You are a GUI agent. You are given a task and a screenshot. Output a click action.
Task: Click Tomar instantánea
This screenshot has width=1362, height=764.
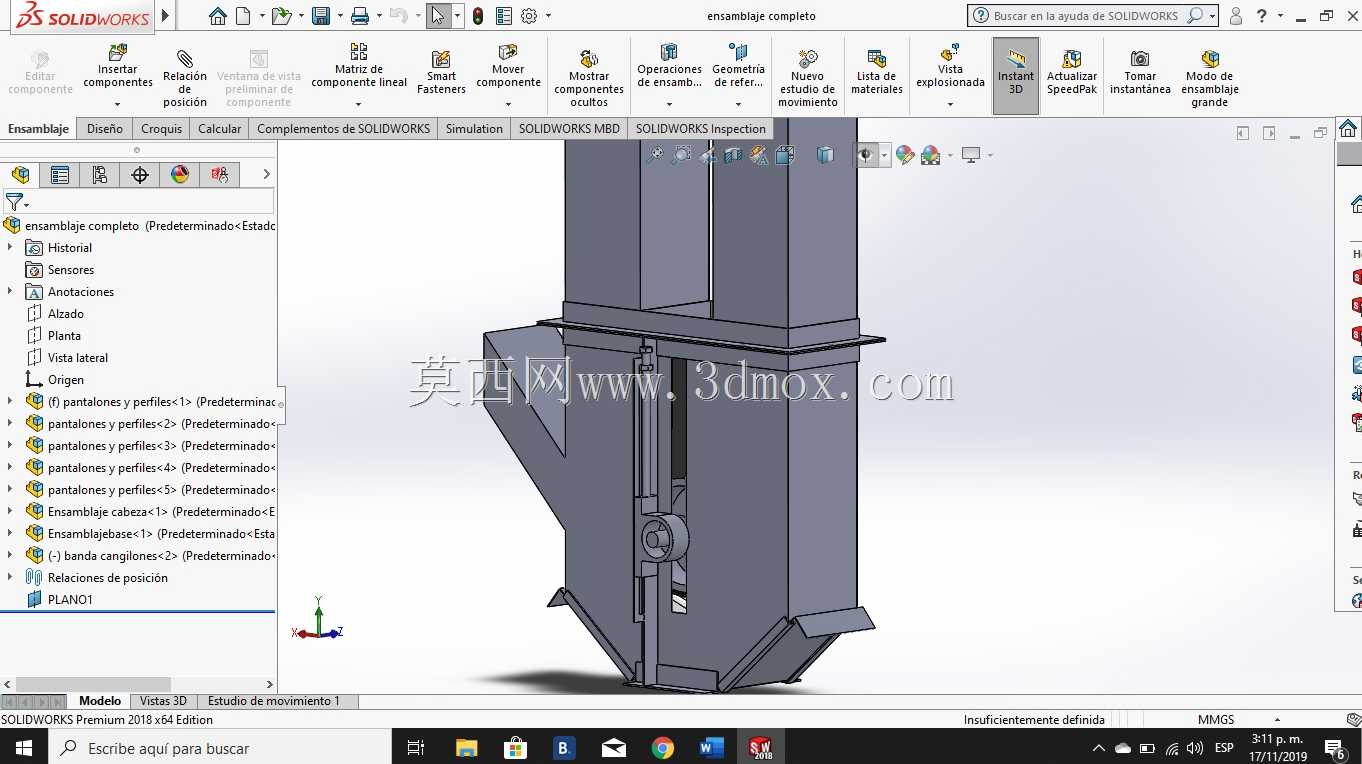(x=1140, y=72)
